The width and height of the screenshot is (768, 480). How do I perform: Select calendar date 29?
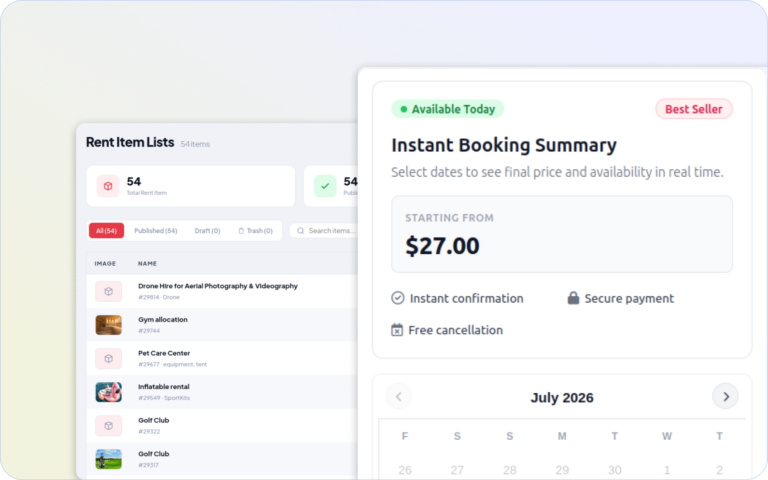(562, 470)
